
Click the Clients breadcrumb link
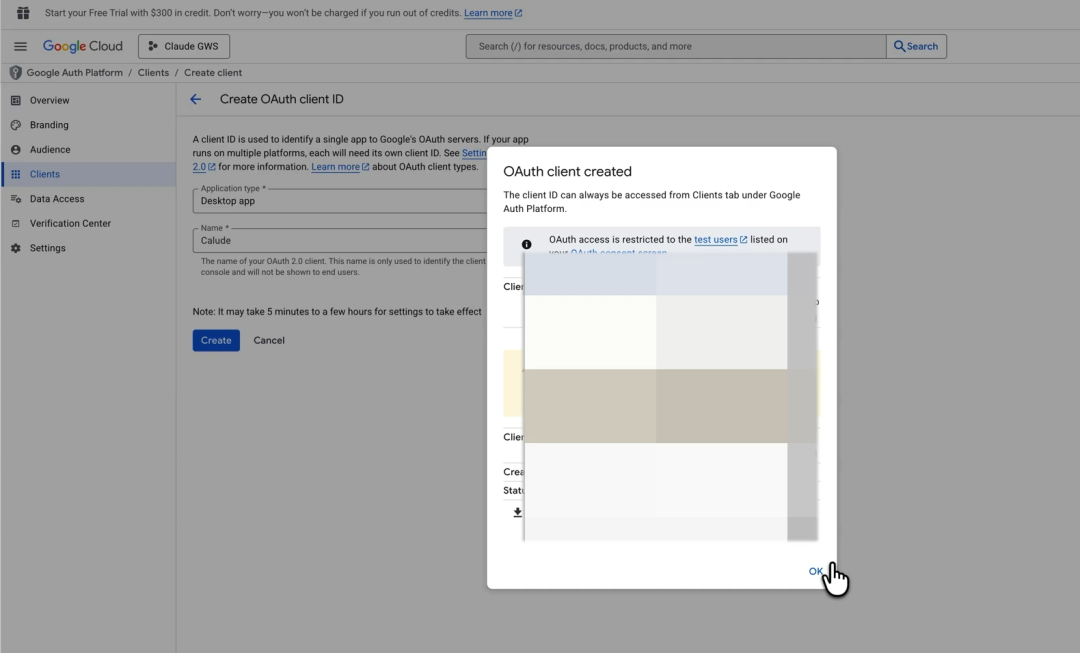click(153, 73)
